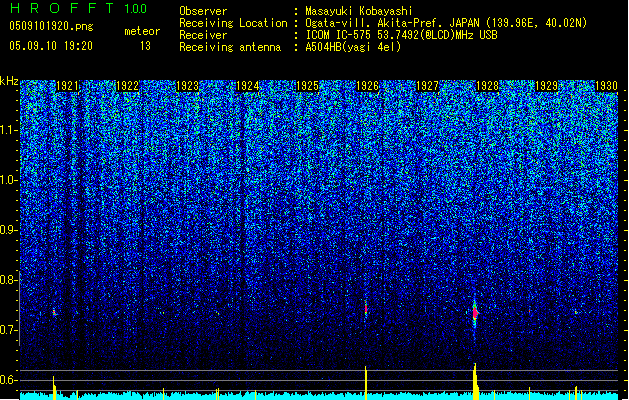Click the 1922 time marker
The height and width of the screenshot is (400, 629).
tap(127, 86)
